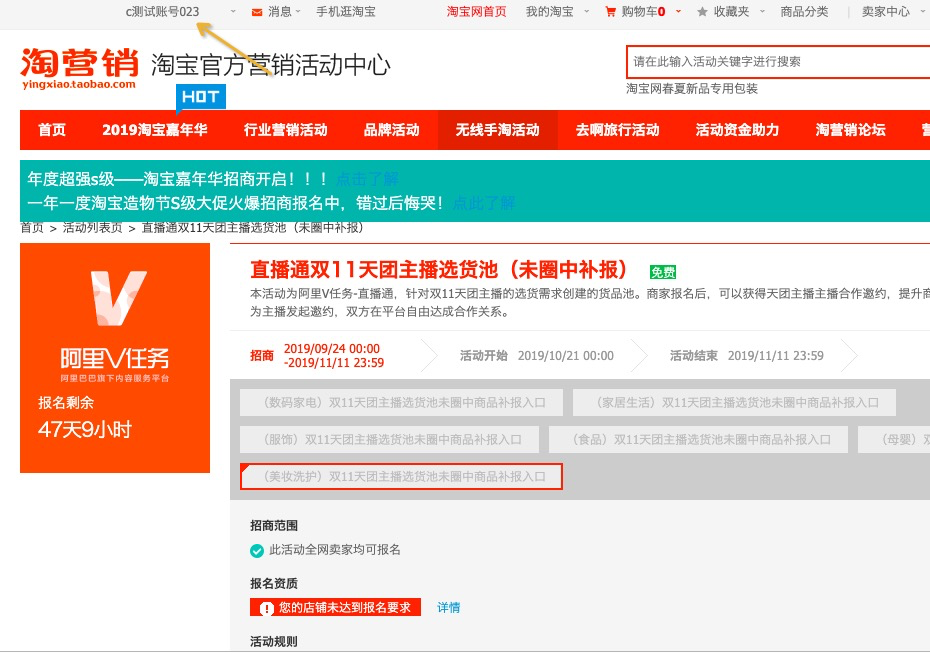930x654 pixels.
Task: Click the green checkmark beside 此活动全网卖家均可报名
Action: [257, 551]
